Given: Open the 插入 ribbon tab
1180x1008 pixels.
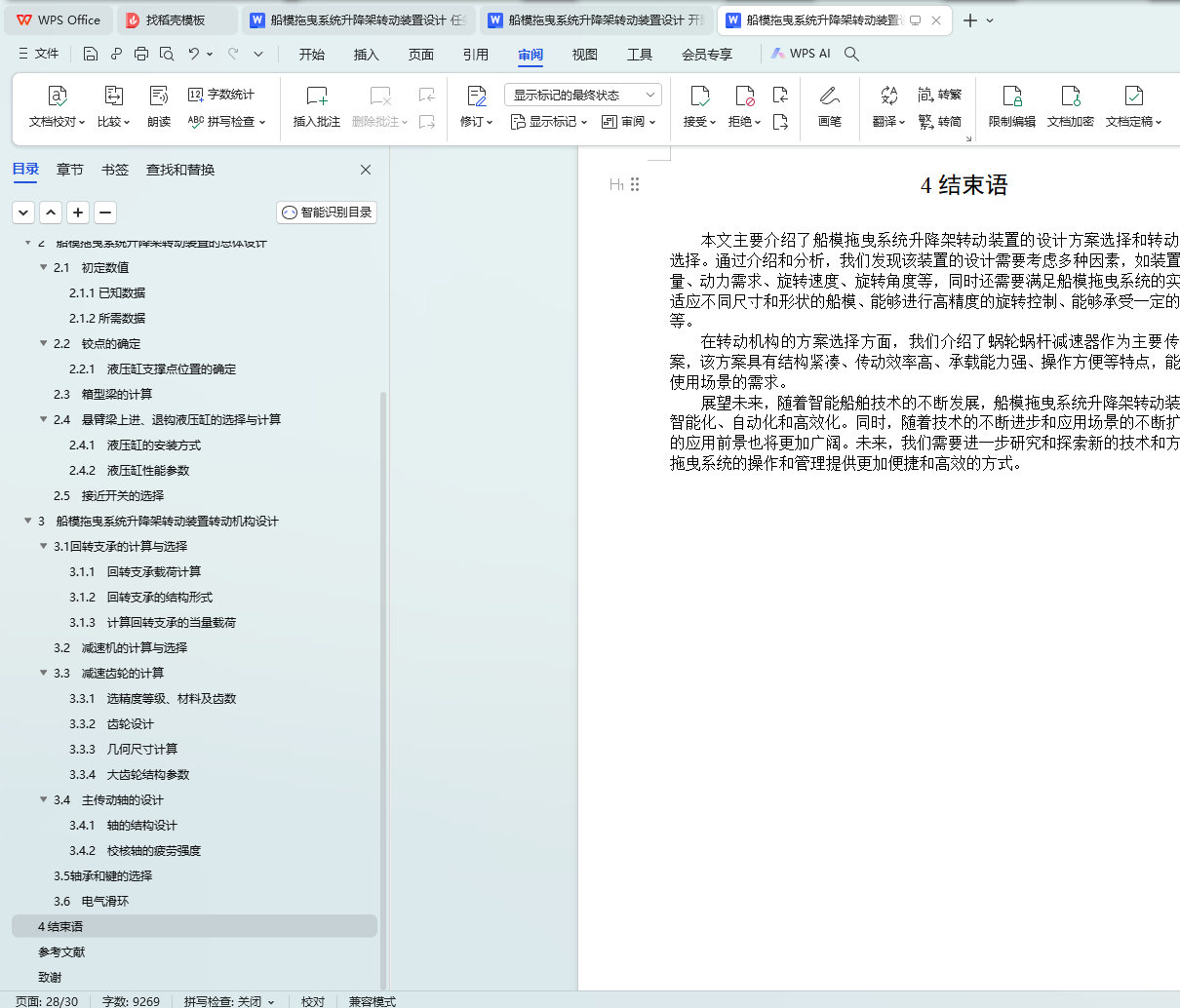Looking at the screenshot, I should click(367, 54).
